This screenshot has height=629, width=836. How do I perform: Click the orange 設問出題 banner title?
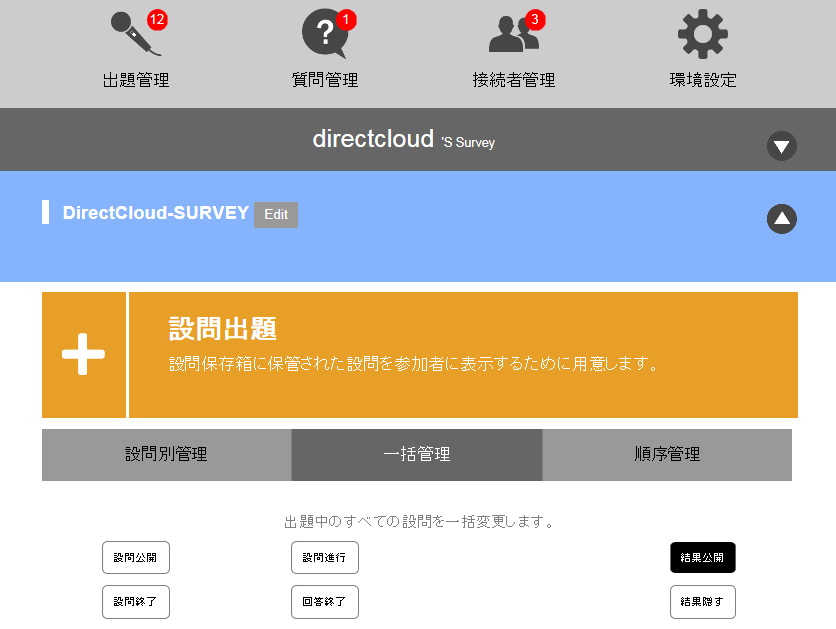click(223, 328)
